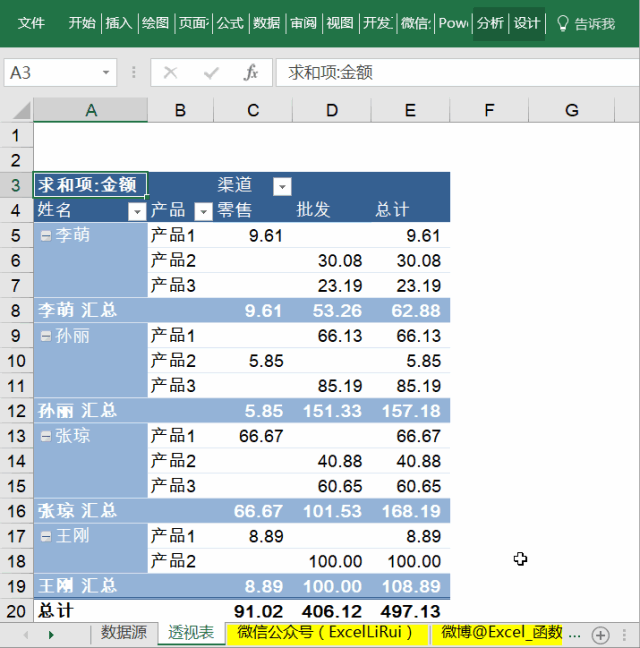This screenshot has width=640, height=648.
Task: Click the Enter checkmark in formula bar
Action: pos(211,73)
